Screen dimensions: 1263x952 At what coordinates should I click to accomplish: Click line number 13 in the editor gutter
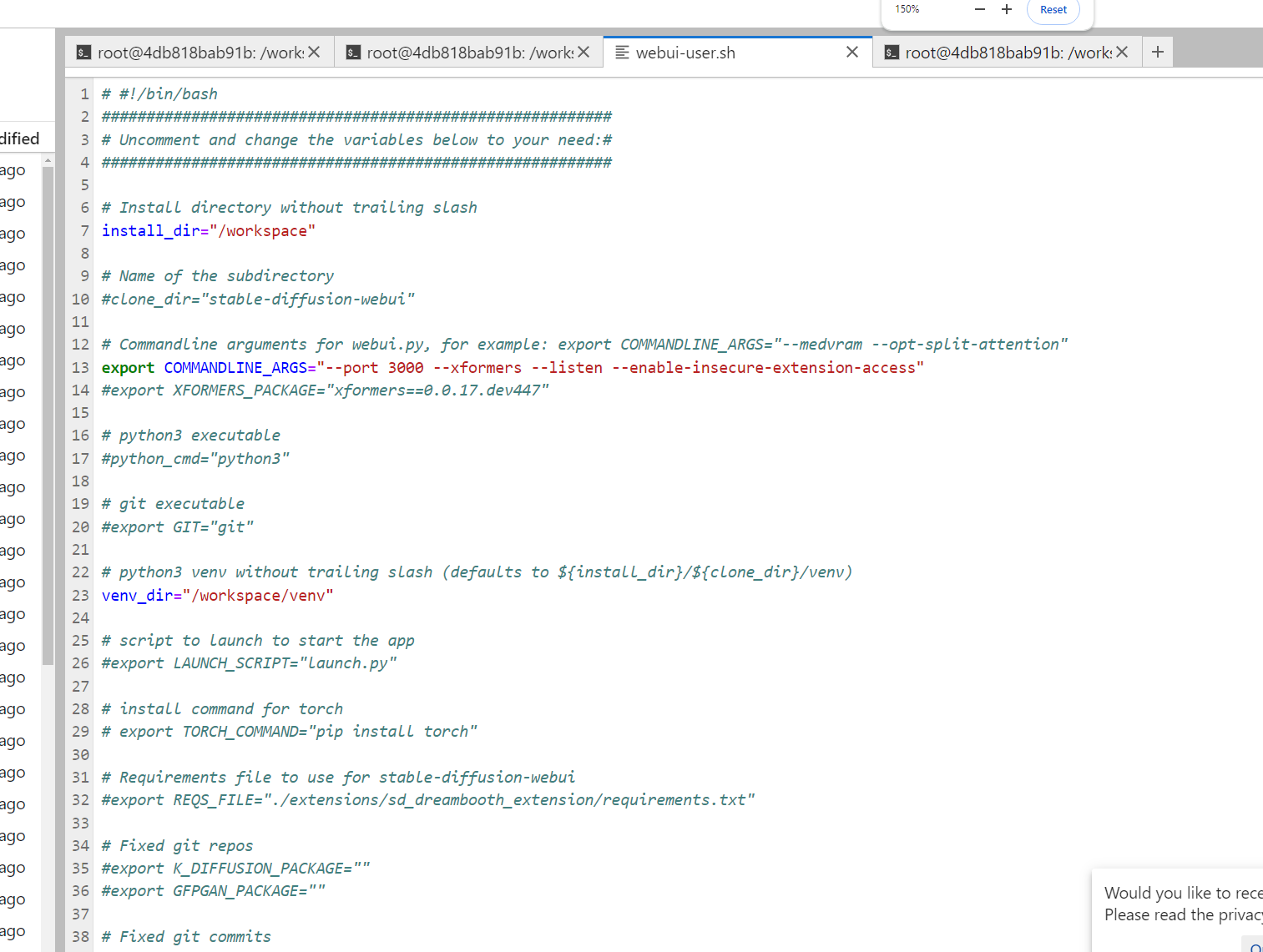[80, 367]
